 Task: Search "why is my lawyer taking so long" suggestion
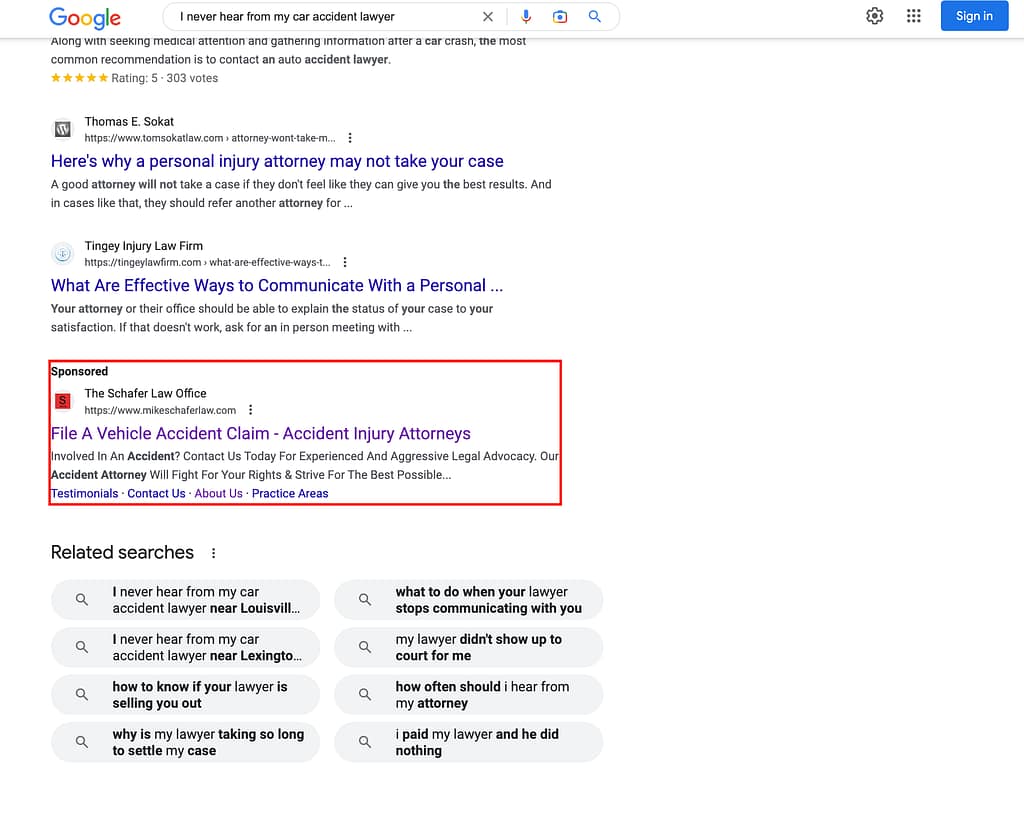coord(185,742)
